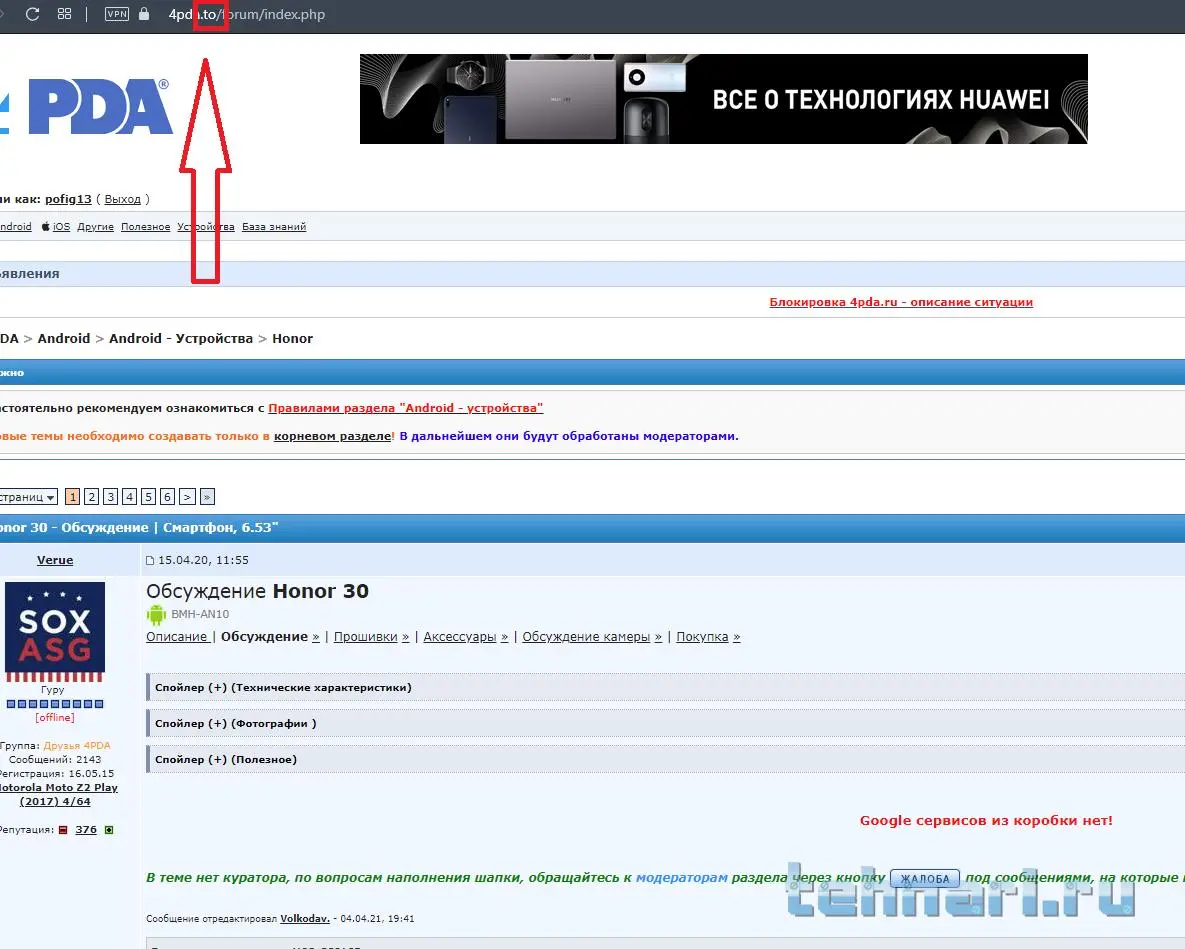Open reputation value 376 link

coord(86,830)
